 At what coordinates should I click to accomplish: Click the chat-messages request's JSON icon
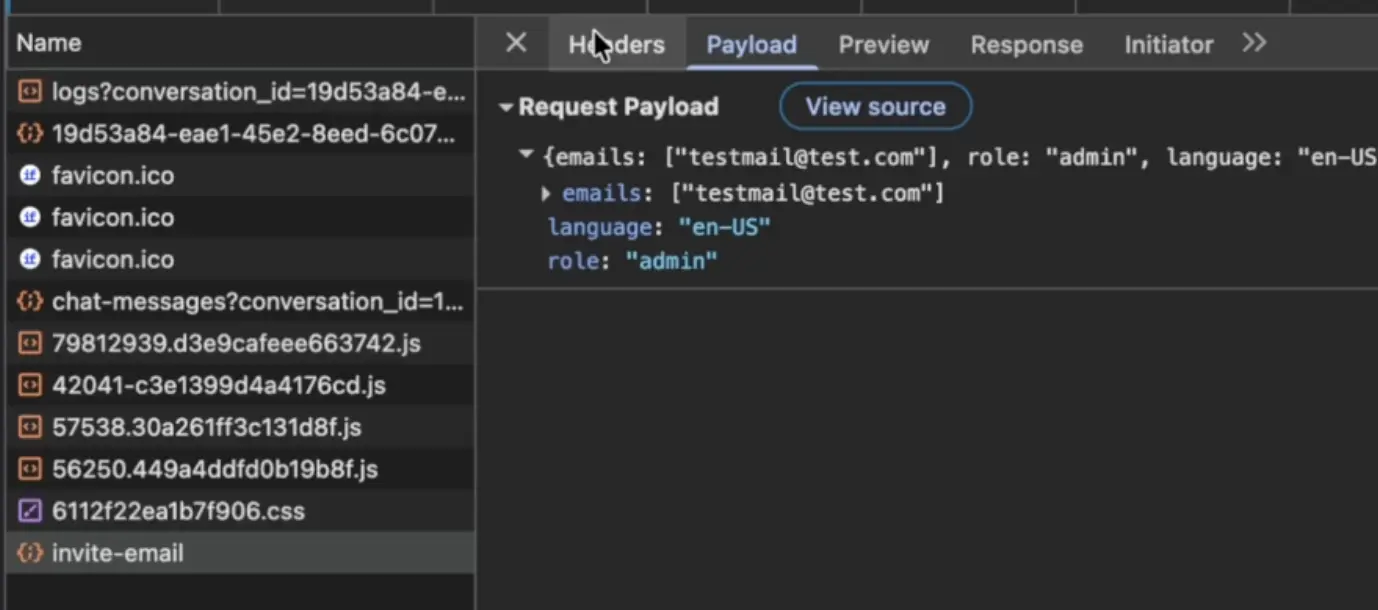pos(31,301)
